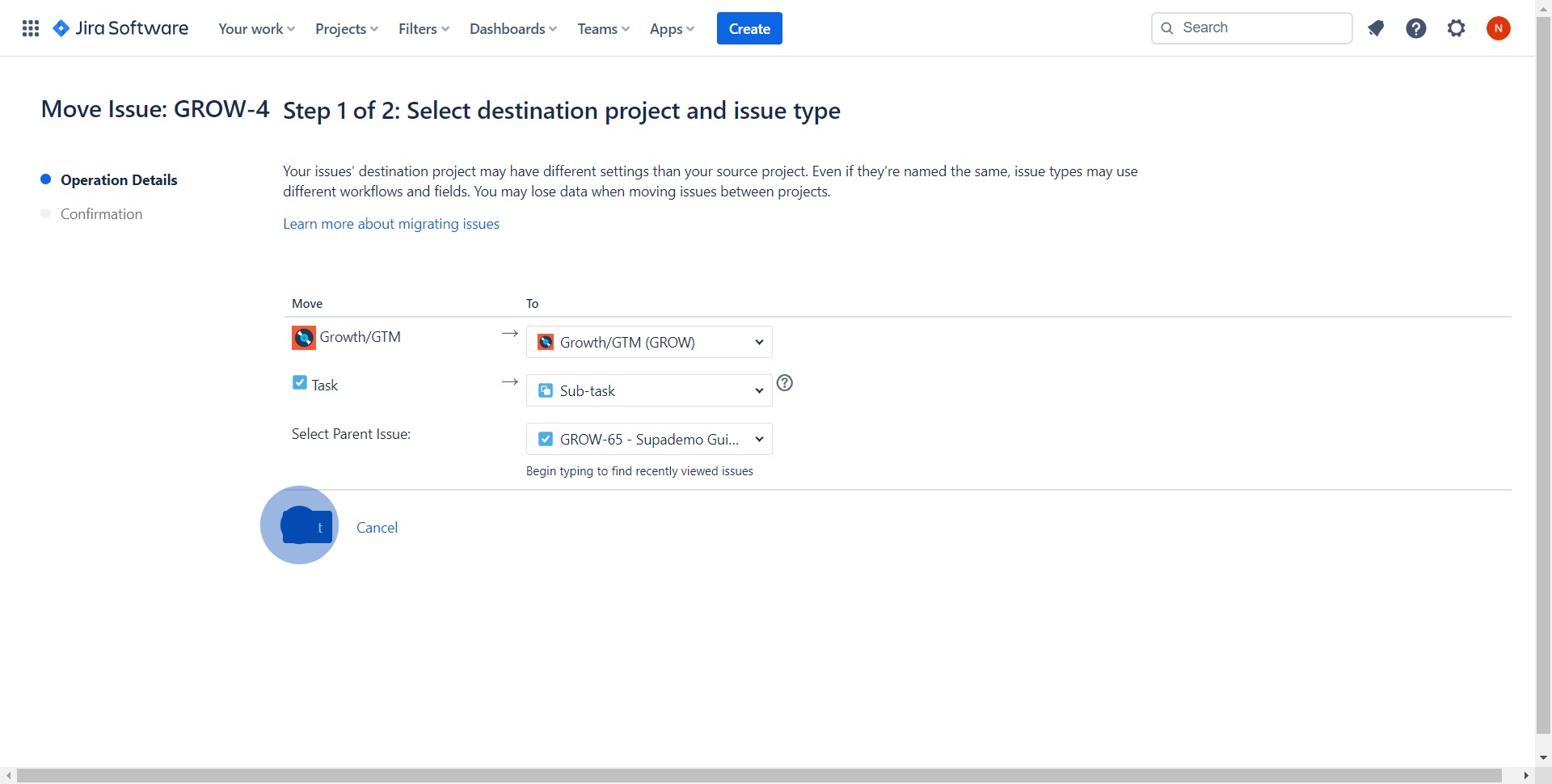This screenshot has height=784, width=1552.
Task: Open the user profile avatar
Action: [1498, 28]
